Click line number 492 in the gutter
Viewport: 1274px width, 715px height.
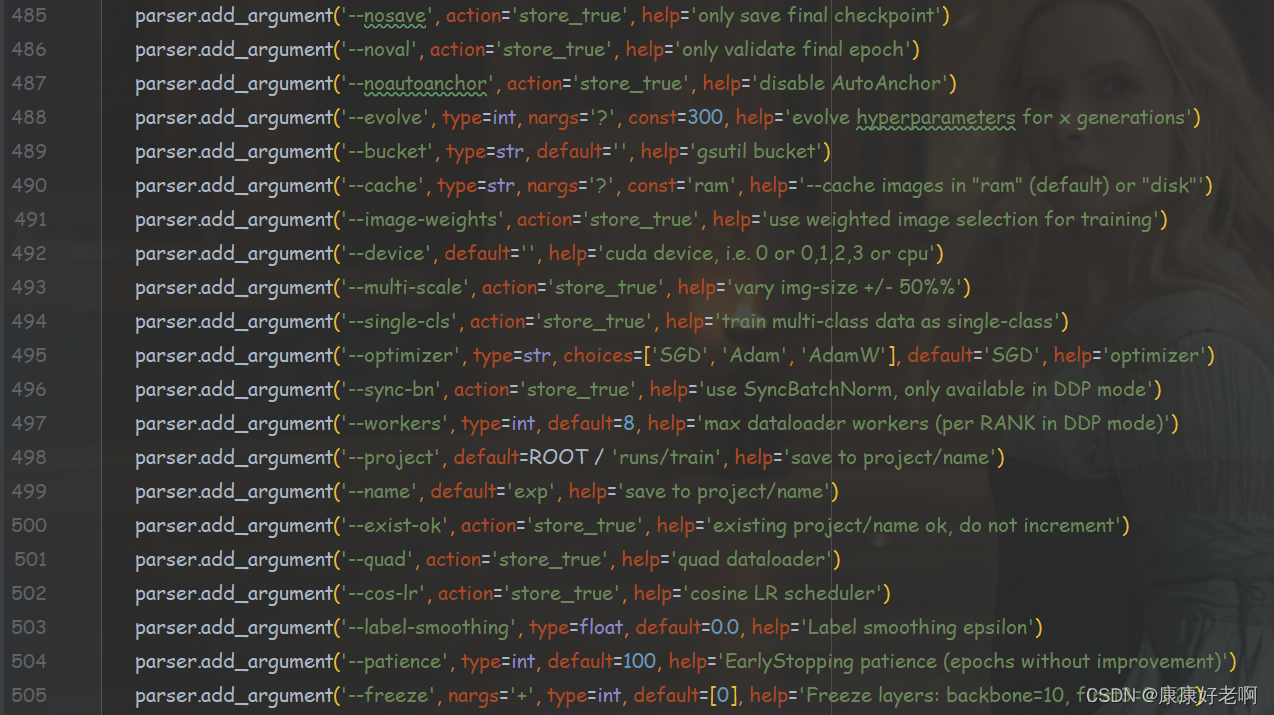tap(29, 253)
